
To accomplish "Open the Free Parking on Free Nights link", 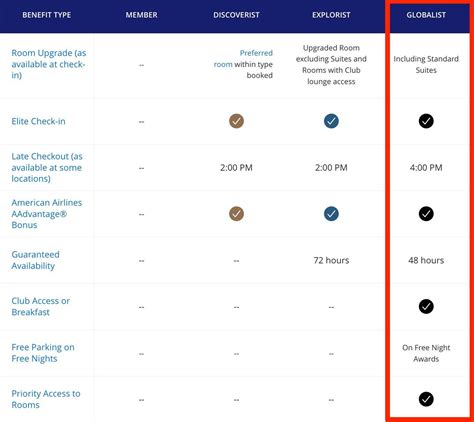I will coord(43,353).
